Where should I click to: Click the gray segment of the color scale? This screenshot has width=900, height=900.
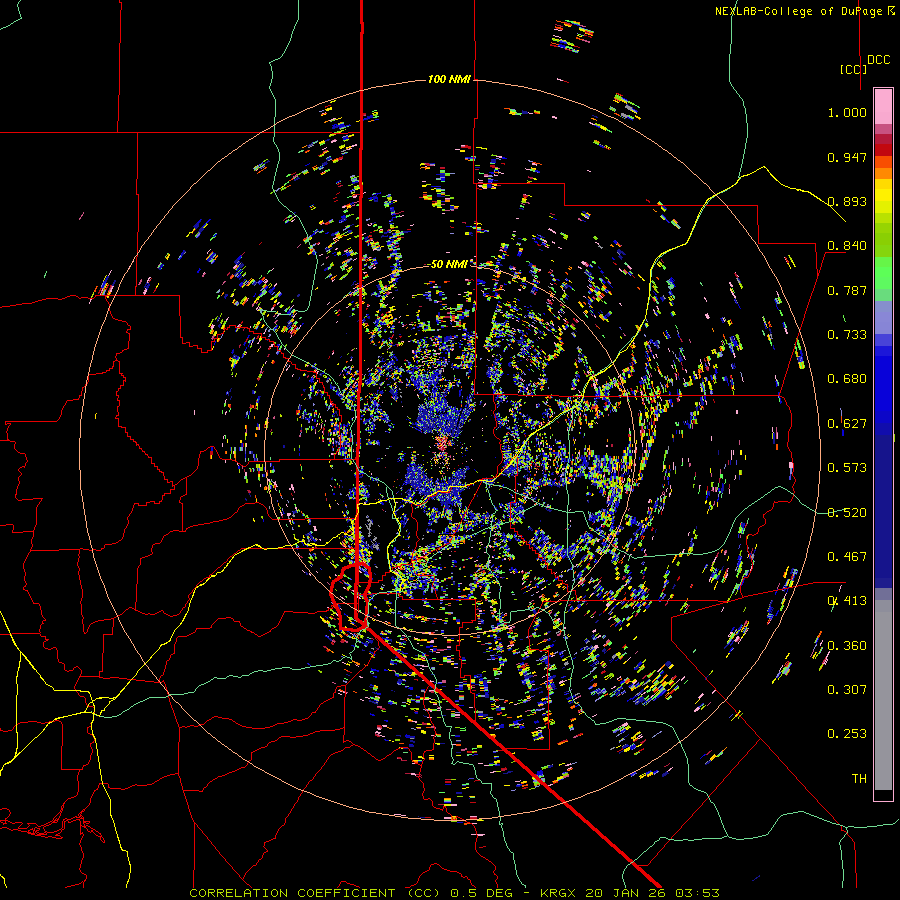click(883, 695)
